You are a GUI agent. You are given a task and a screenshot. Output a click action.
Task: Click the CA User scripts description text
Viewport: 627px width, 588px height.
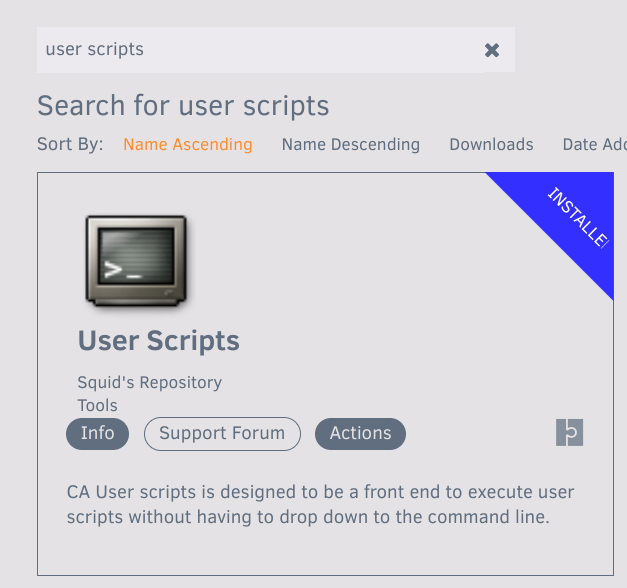(x=320, y=505)
